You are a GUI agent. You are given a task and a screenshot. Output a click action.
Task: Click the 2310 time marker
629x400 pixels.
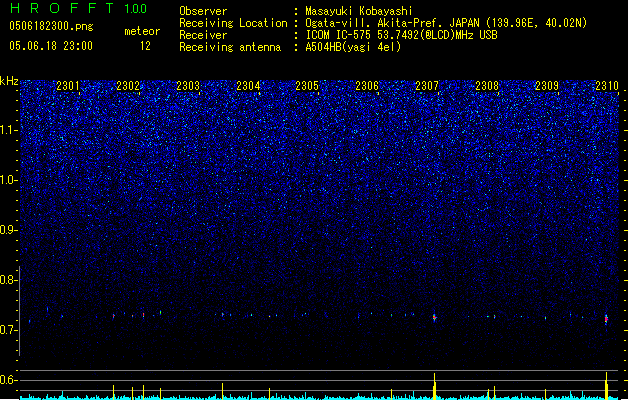[x=607, y=86]
